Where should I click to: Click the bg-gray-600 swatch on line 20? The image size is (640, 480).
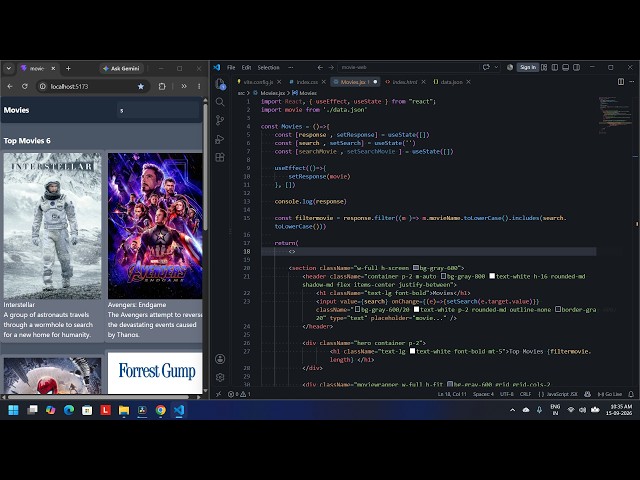tap(416, 268)
